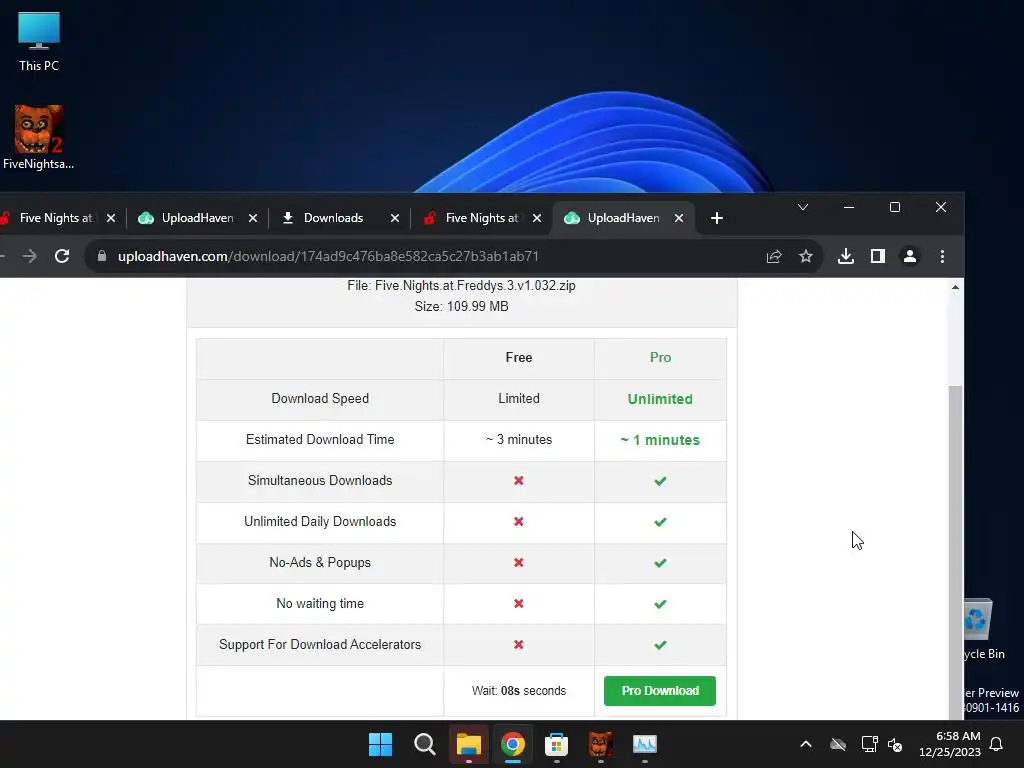
Task: Click green check for Simultaneous Downloads
Action: (660, 481)
